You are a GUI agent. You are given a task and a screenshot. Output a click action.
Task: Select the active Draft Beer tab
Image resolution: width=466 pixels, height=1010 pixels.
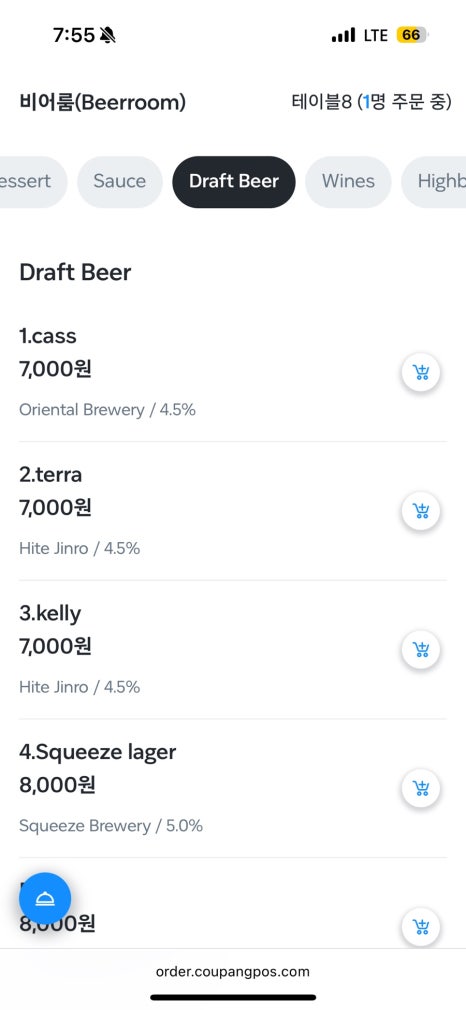234,182
